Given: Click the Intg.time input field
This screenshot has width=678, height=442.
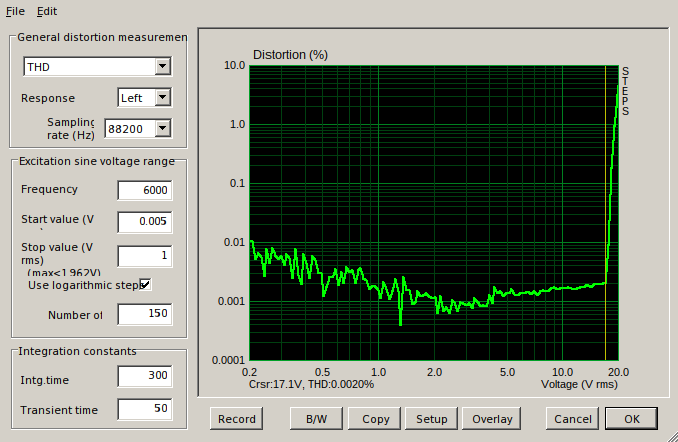Looking at the screenshot, I should click(145, 375).
